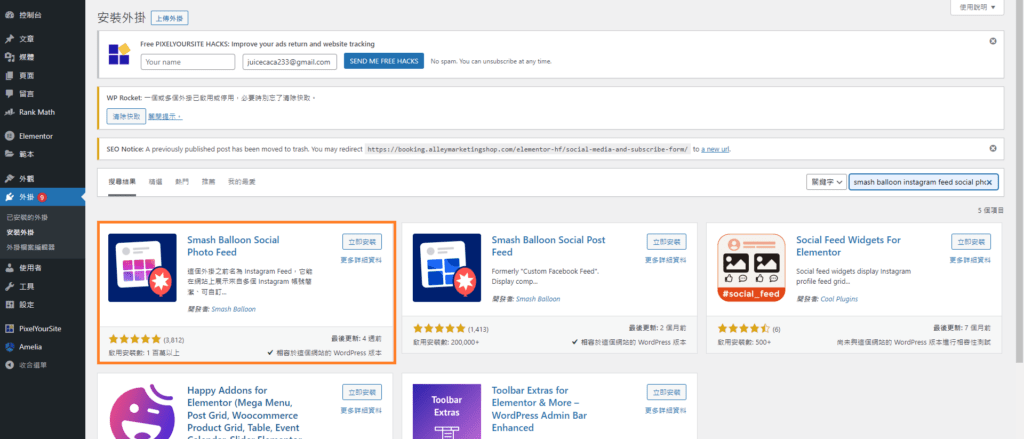Open the Amelia sidebar icon
The image size is (1024, 439).
click(x=9, y=346)
